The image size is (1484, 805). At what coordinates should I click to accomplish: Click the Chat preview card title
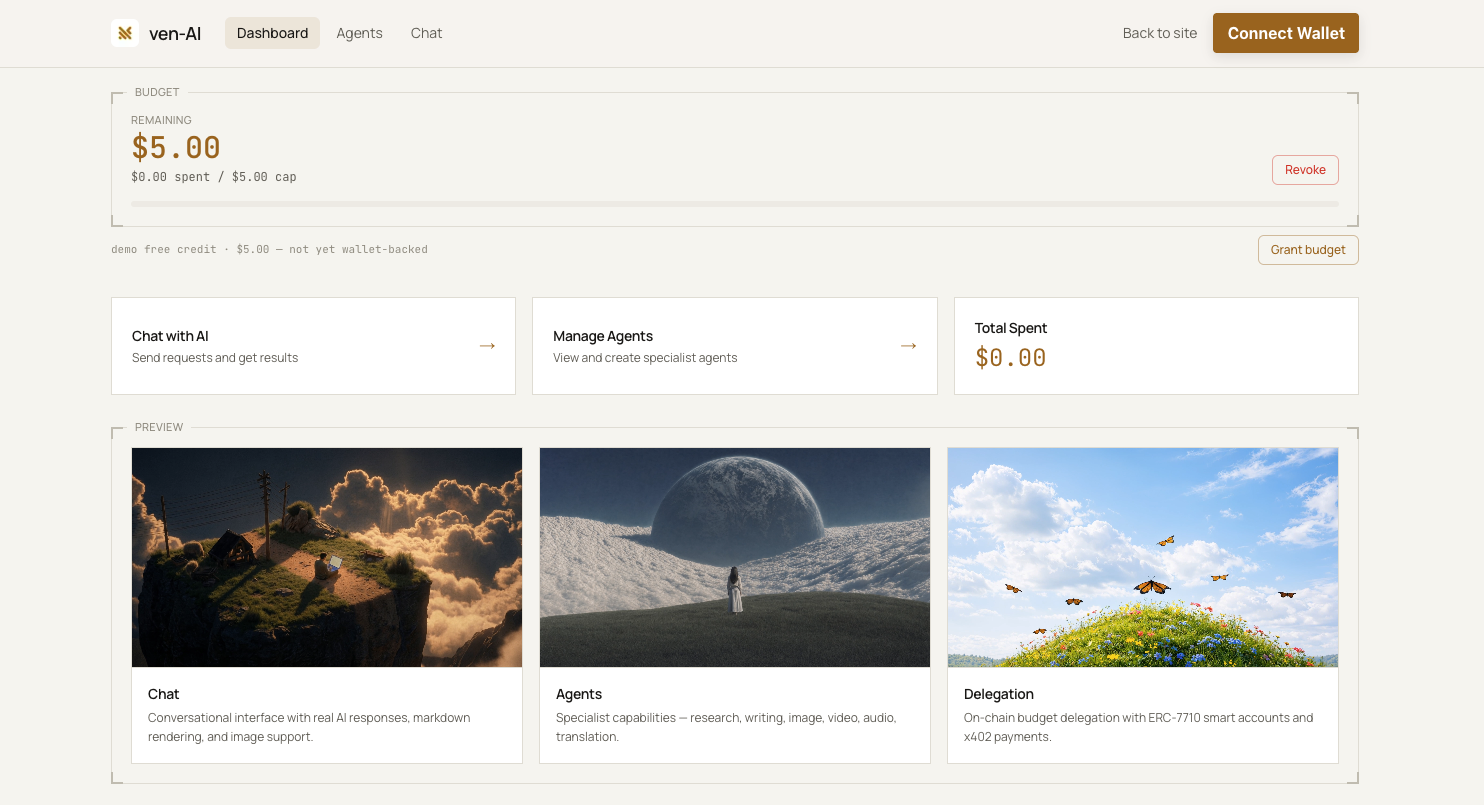[x=164, y=694]
